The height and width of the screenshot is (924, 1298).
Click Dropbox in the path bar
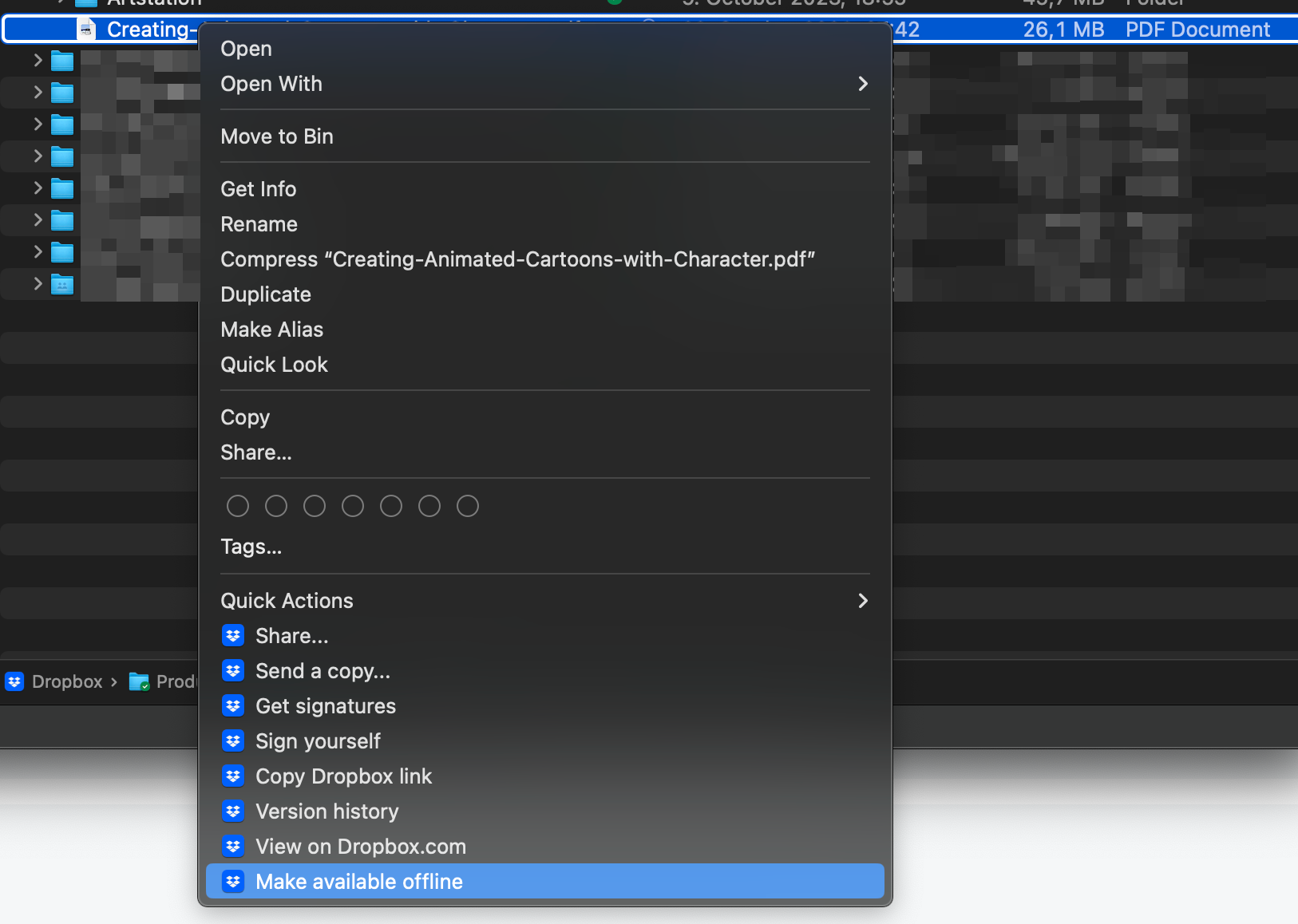point(67,681)
